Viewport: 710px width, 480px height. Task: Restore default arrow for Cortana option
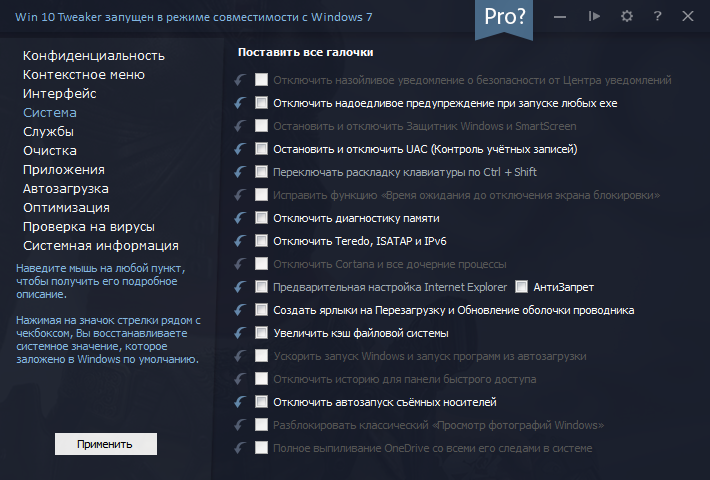point(240,264)
